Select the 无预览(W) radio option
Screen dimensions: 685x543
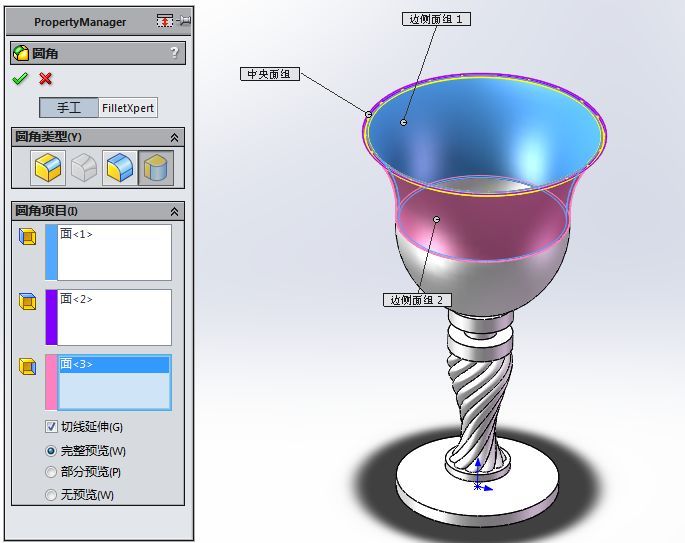pos(51,495)
